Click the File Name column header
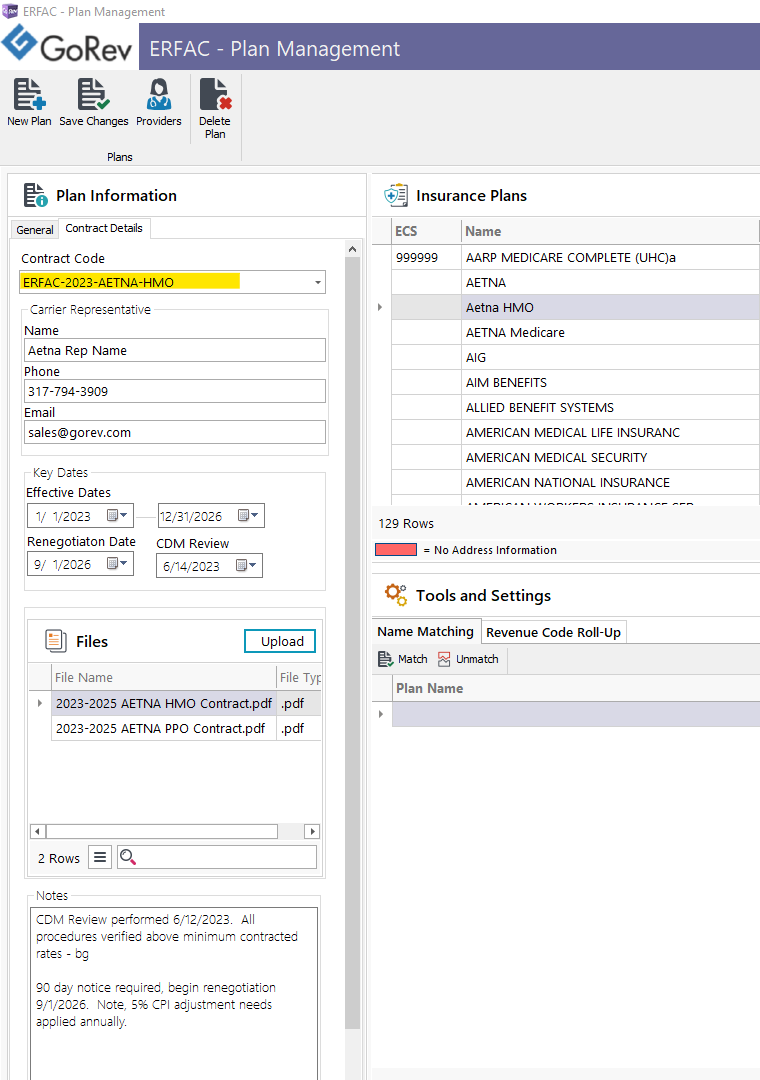 (163, 677)
